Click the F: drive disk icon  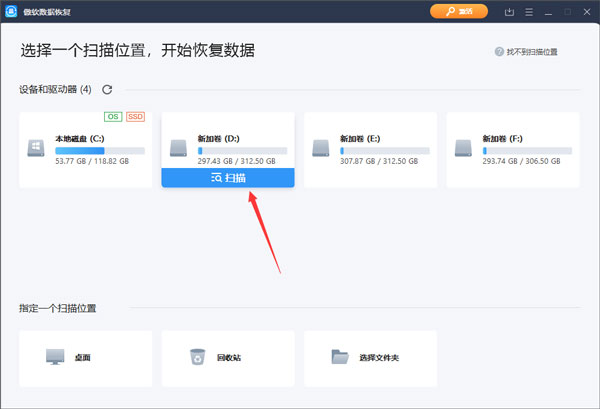[463, 148]
